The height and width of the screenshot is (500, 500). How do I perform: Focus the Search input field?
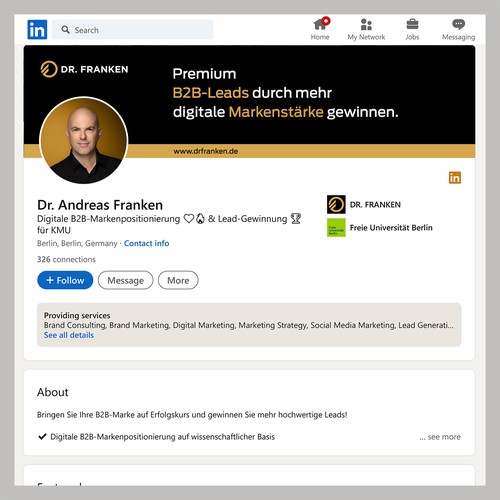[132, 30]
